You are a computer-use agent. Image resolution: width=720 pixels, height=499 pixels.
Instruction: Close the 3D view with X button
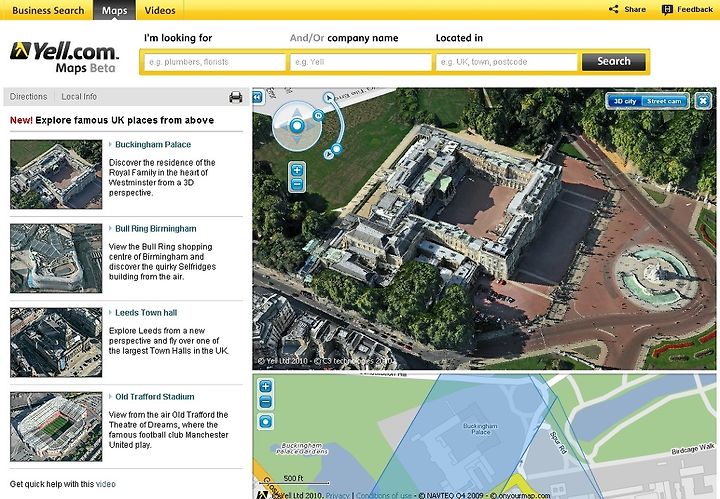point(703,101)
